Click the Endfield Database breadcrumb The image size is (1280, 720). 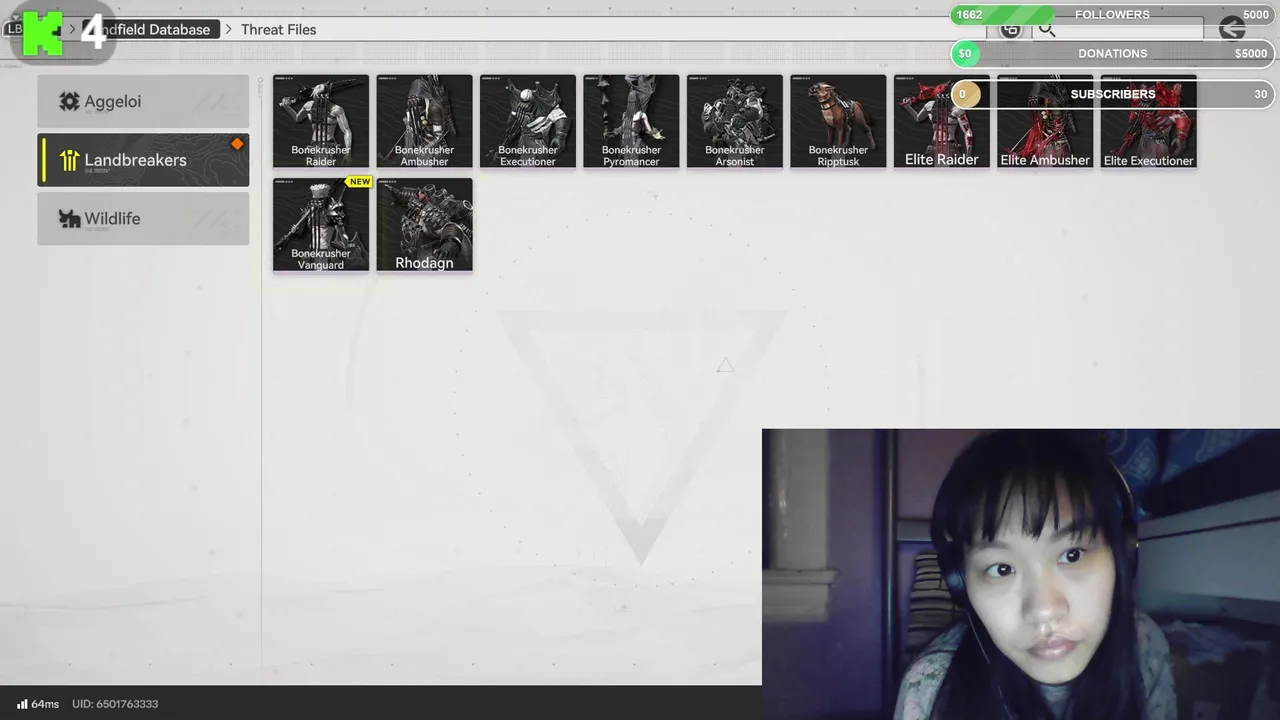150,29
